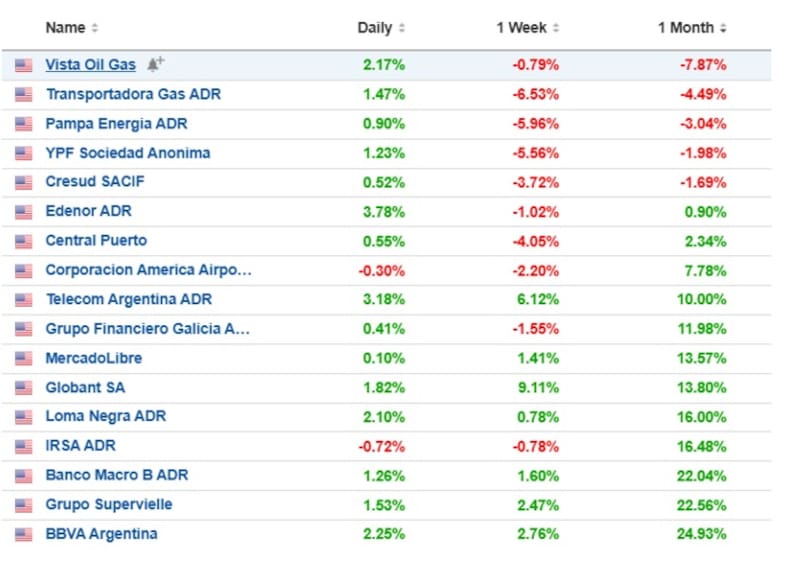Click the flag icon next to Vista Oil Gas
The width and height of the screenshot is (800, 570).
pyautogui.click(x=23, y=66)
